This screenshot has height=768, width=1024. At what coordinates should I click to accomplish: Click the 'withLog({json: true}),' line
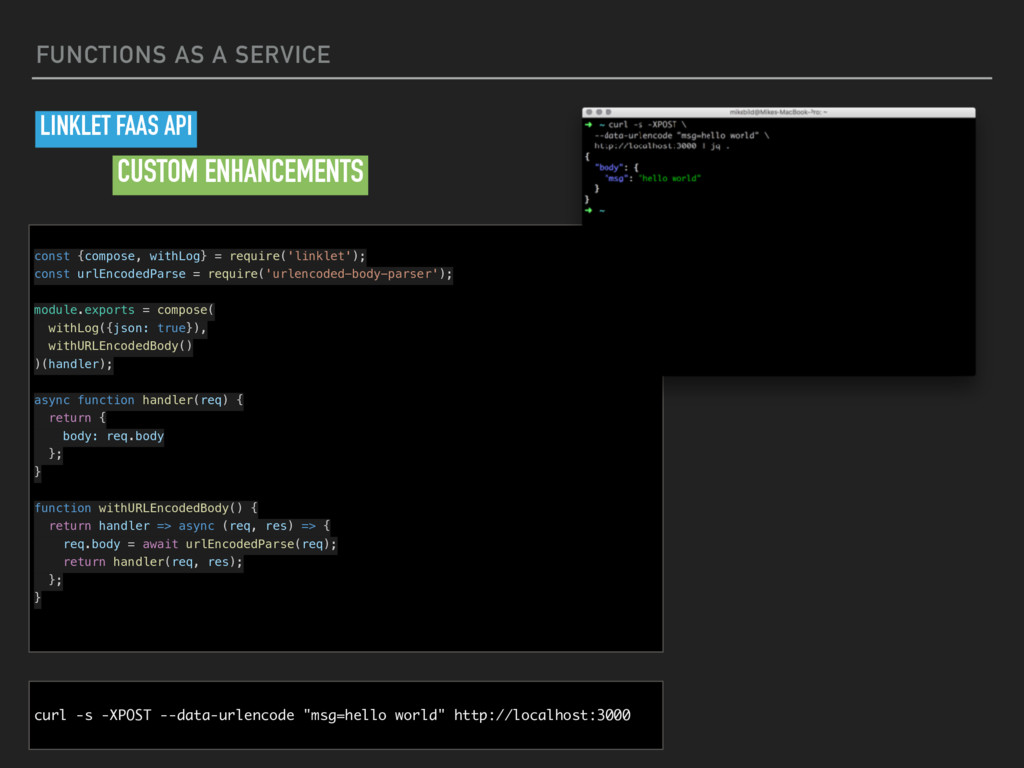[x=127, y=328]
